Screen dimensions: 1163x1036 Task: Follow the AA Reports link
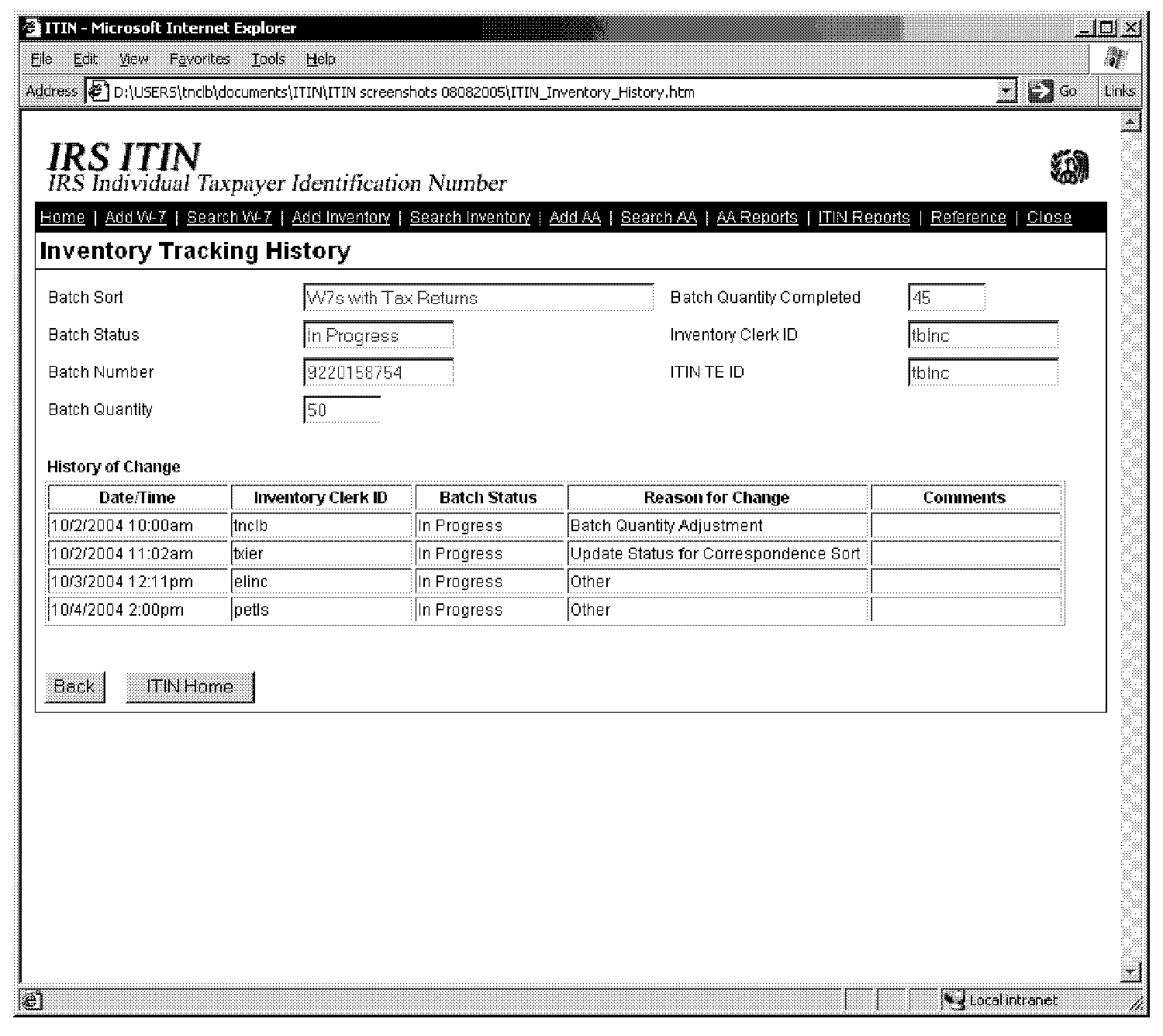tap(757, 217)
